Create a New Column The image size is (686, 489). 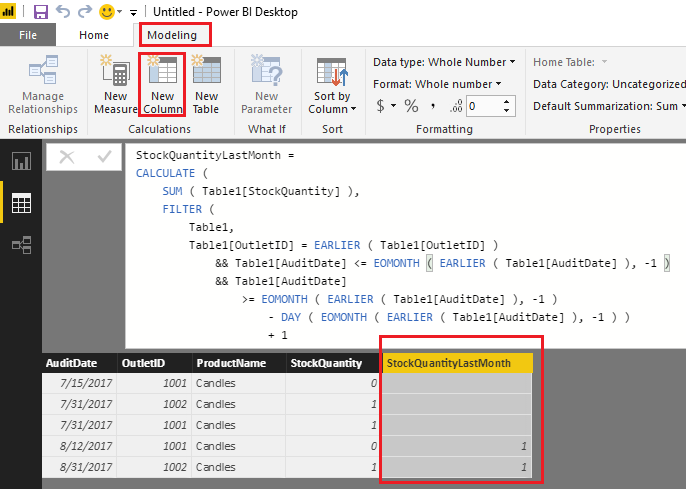coord(163,84)
